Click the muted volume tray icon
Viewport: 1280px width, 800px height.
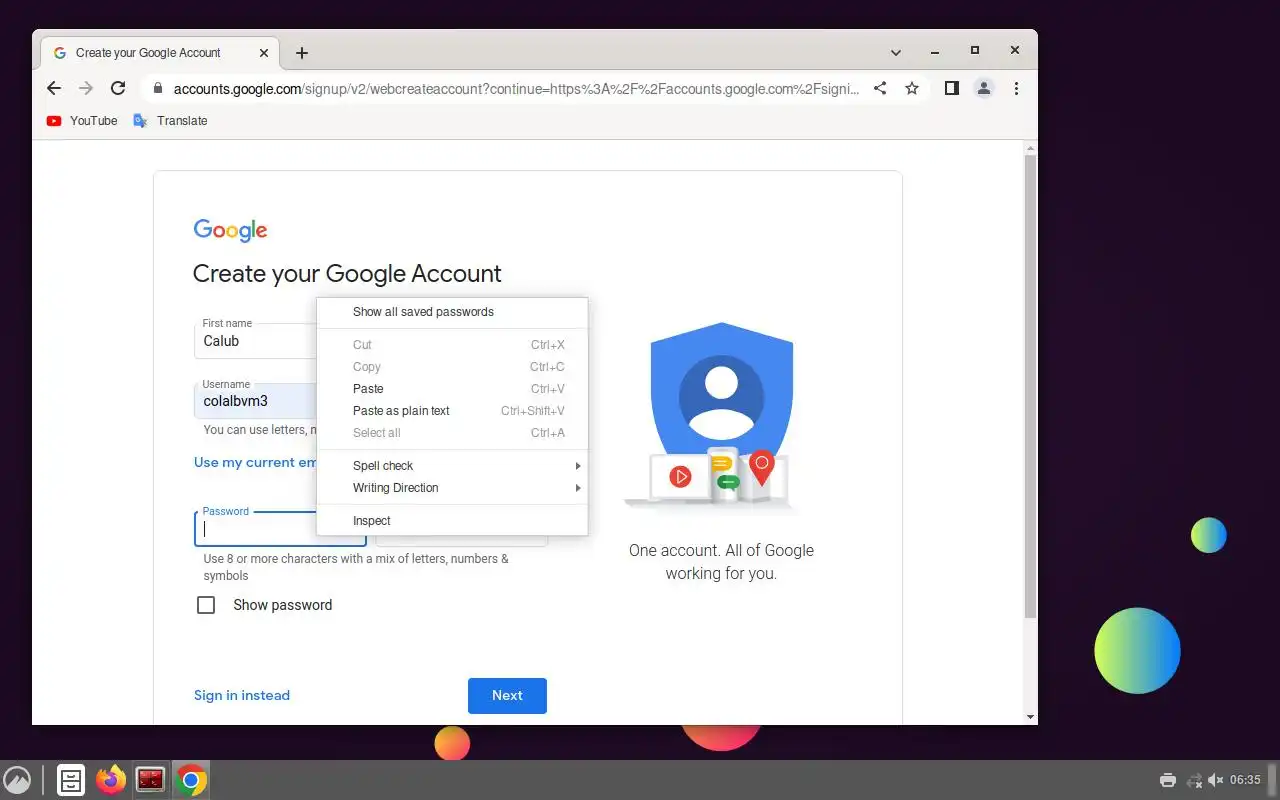[1216, 780]
